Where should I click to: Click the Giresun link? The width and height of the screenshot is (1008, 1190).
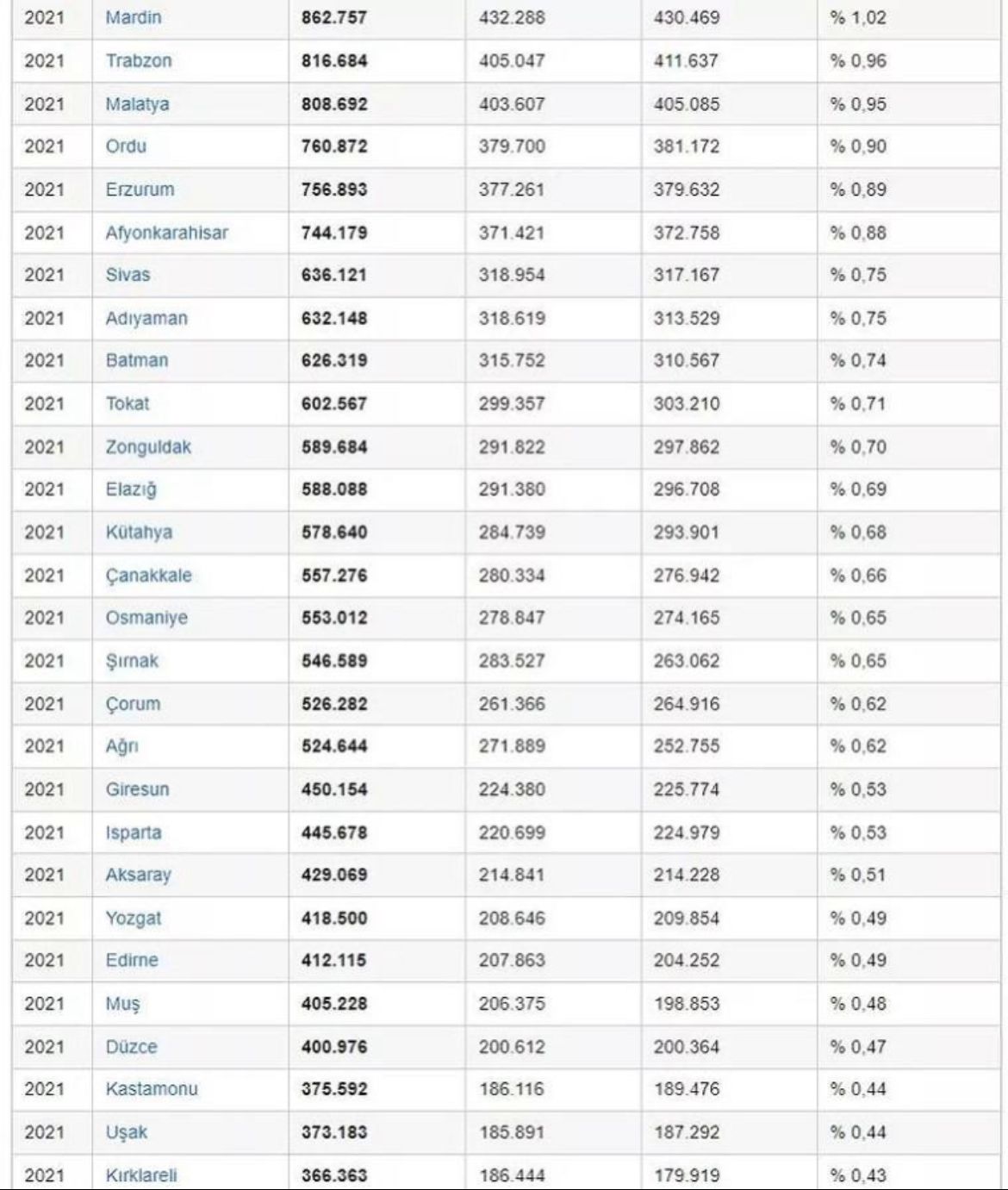137,789
